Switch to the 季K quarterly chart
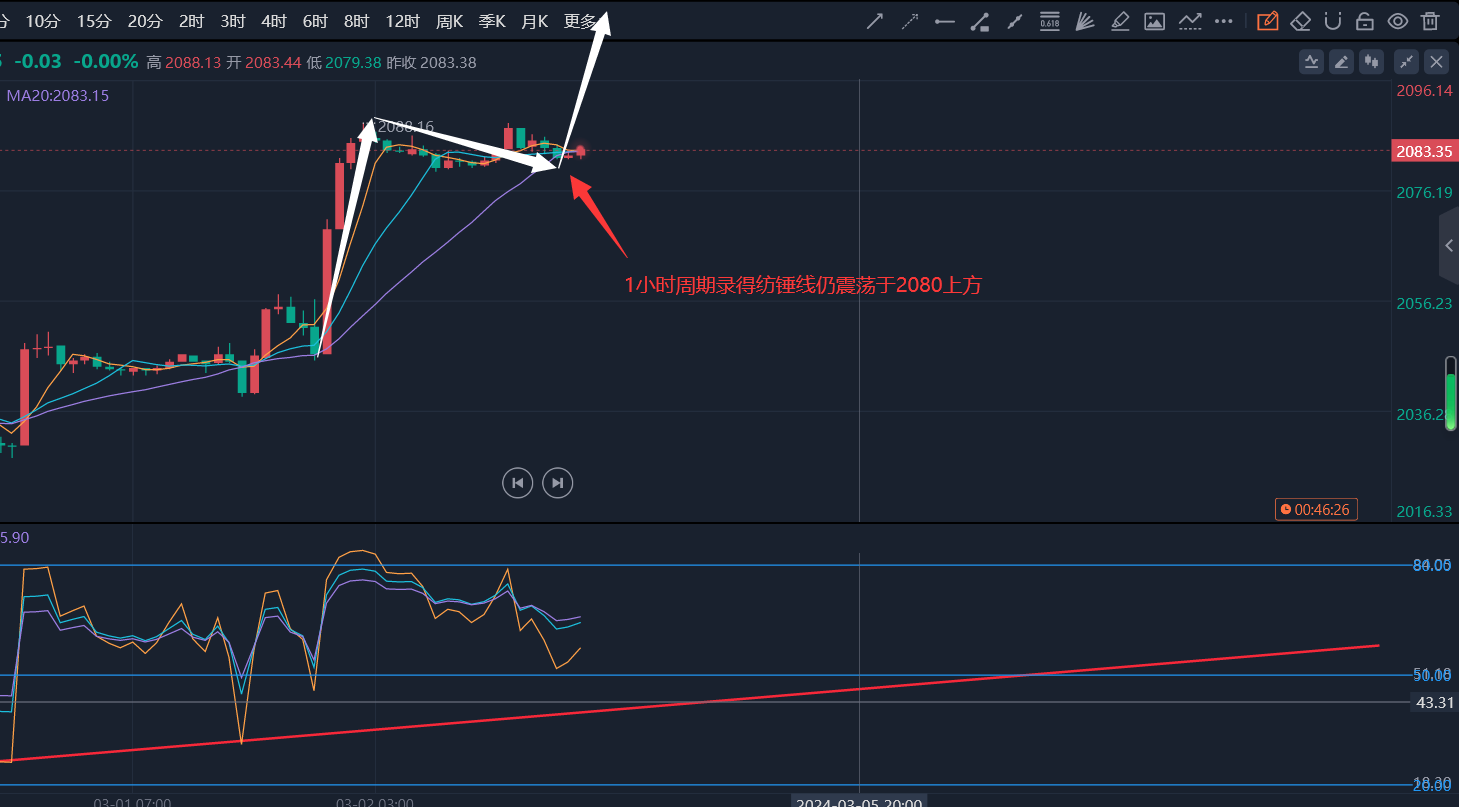This screenshot has width=1459, height=807. coord(492,21)
